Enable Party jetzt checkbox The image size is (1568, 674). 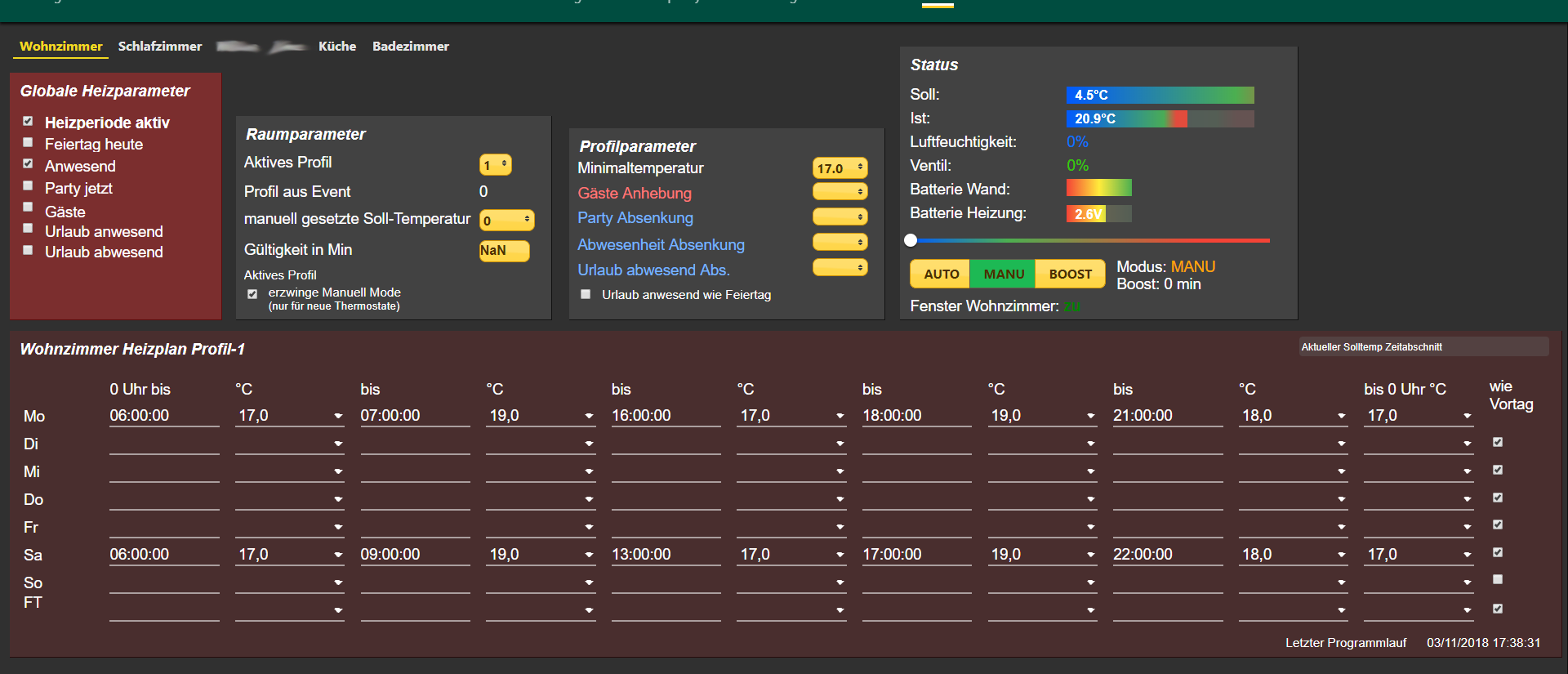pos(28,185)
